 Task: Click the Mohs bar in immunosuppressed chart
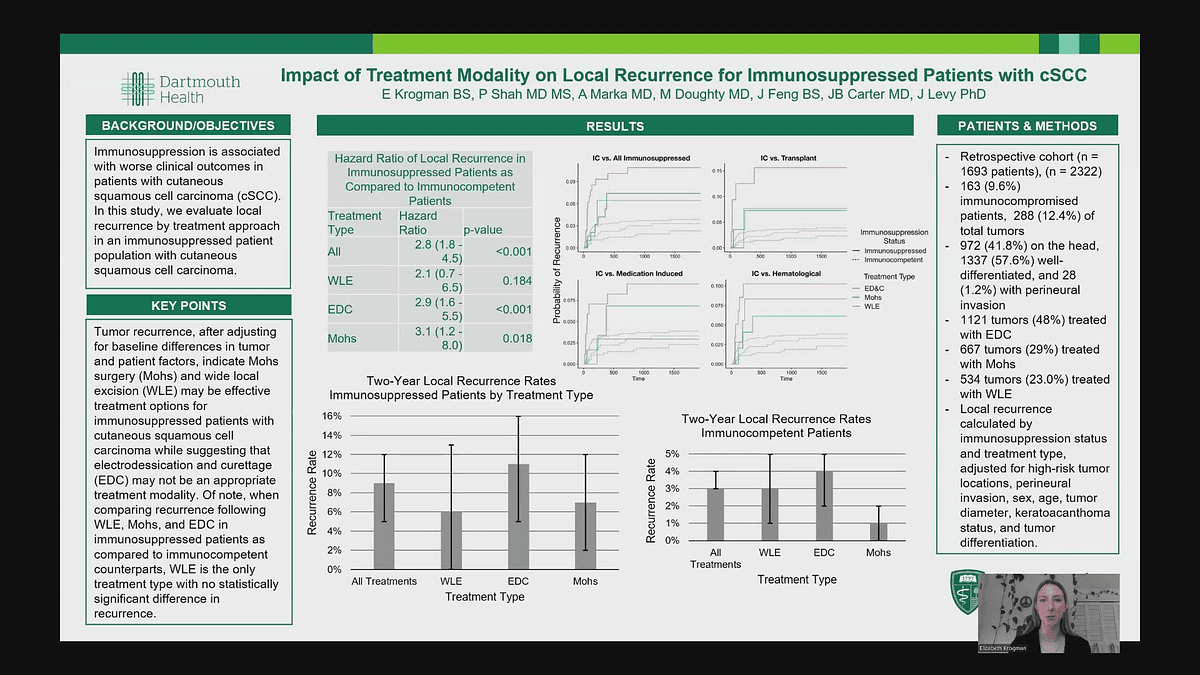(584, 536)
